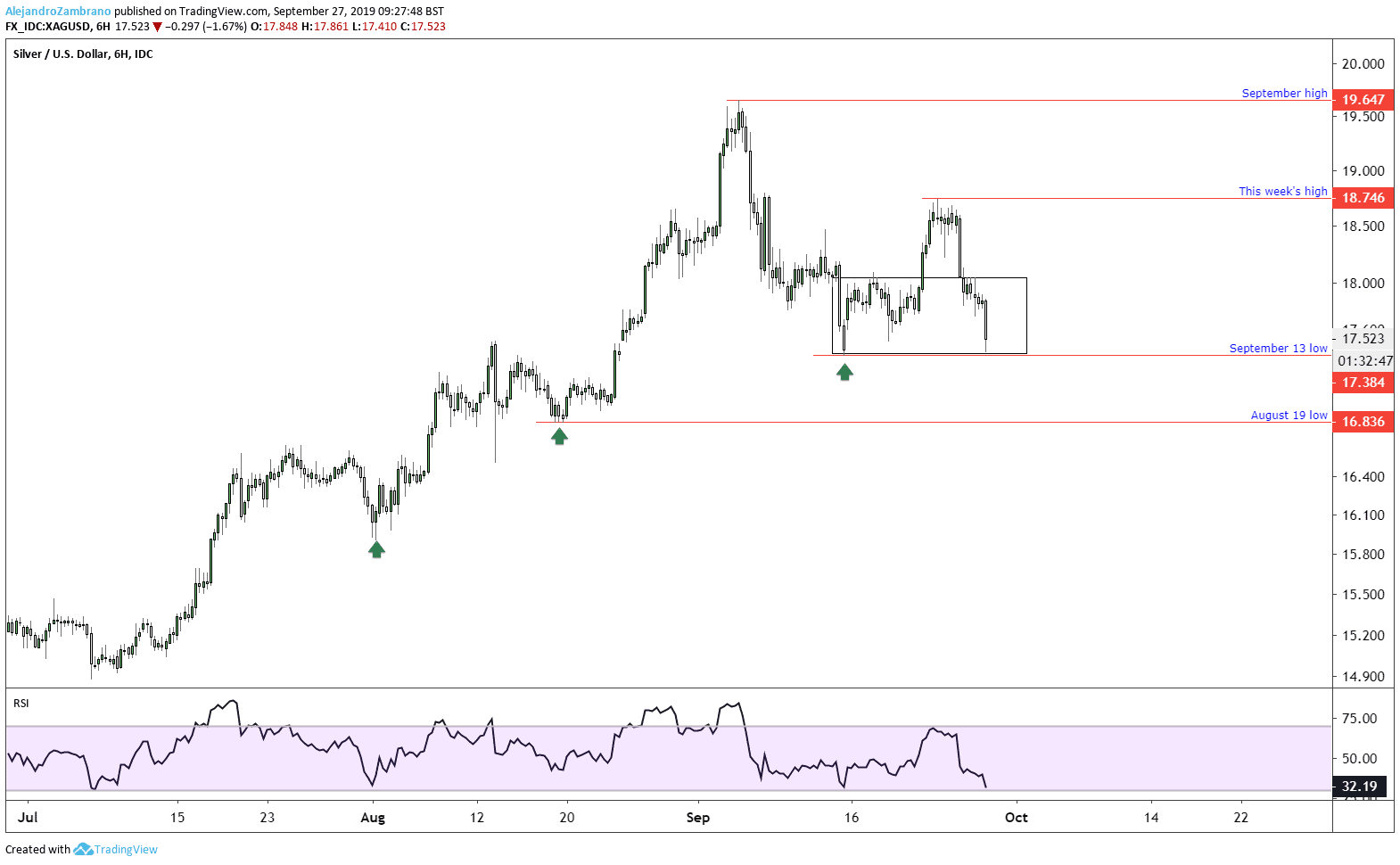Select the September 13 low label
Screen dimensions: 1400x865
pos(1278,348)
